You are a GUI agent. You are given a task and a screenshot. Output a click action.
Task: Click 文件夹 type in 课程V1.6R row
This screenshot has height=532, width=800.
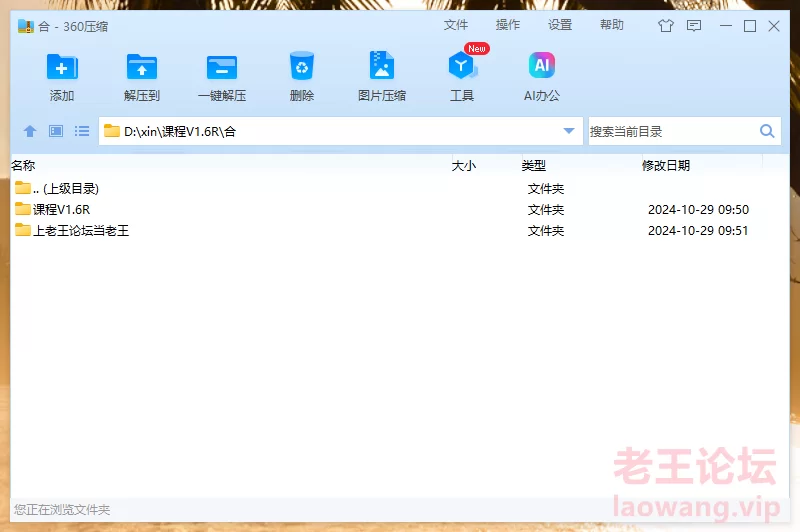tap(545, 210)
